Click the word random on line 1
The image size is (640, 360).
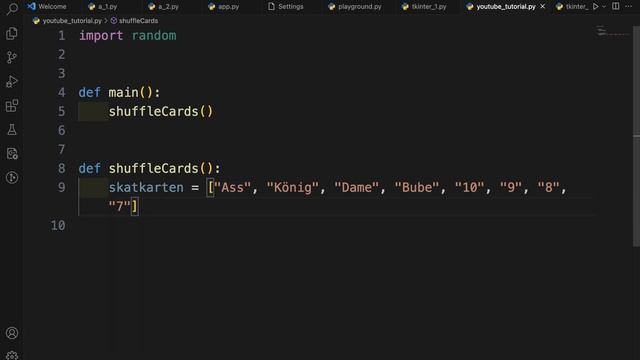pyautogui.click(x=154, y=36)
